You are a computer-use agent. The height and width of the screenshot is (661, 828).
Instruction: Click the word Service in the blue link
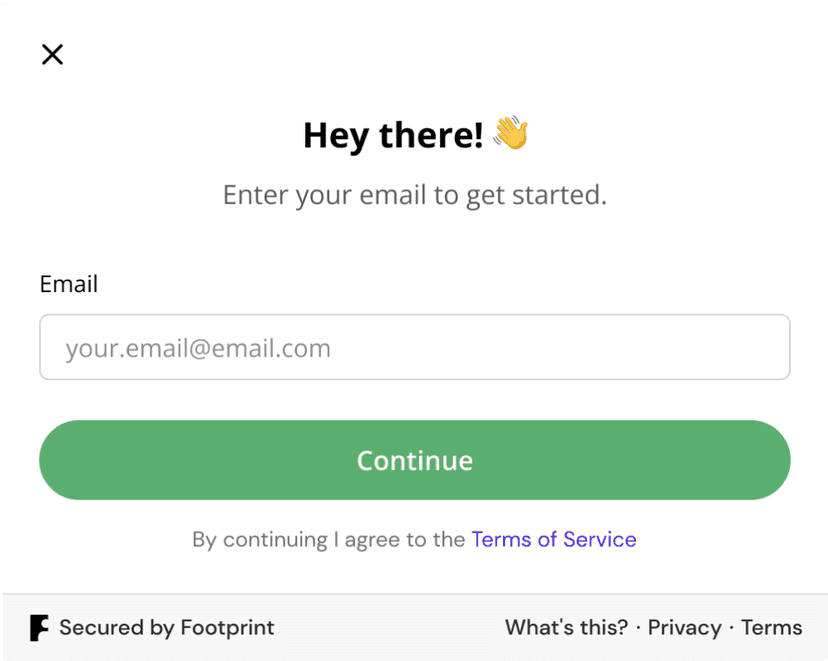[x=600, y=540]
